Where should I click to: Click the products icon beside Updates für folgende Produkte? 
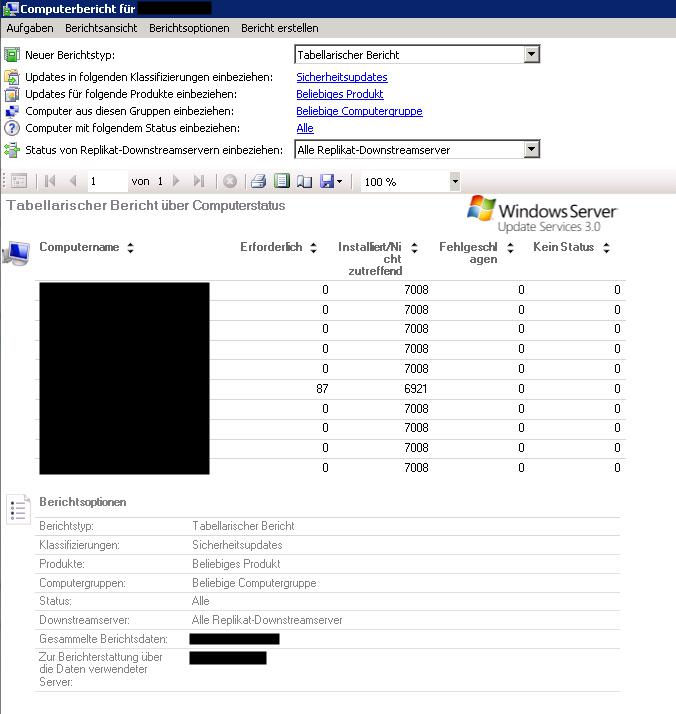(12, 94)
